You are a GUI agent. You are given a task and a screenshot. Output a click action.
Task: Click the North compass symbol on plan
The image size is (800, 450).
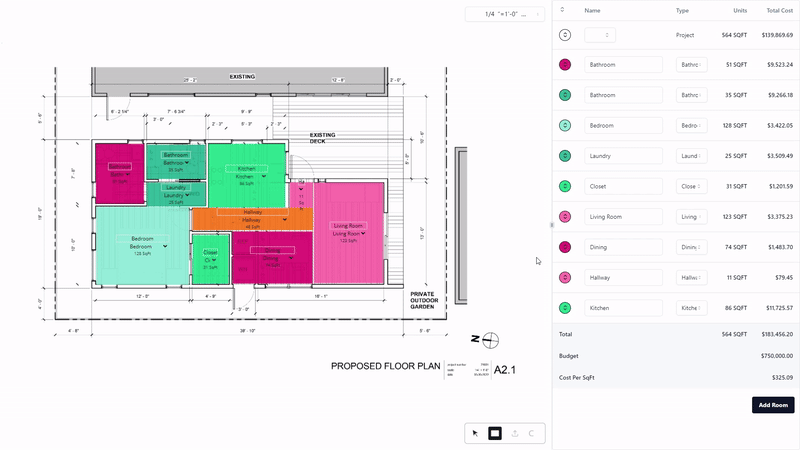coord(491,339)
